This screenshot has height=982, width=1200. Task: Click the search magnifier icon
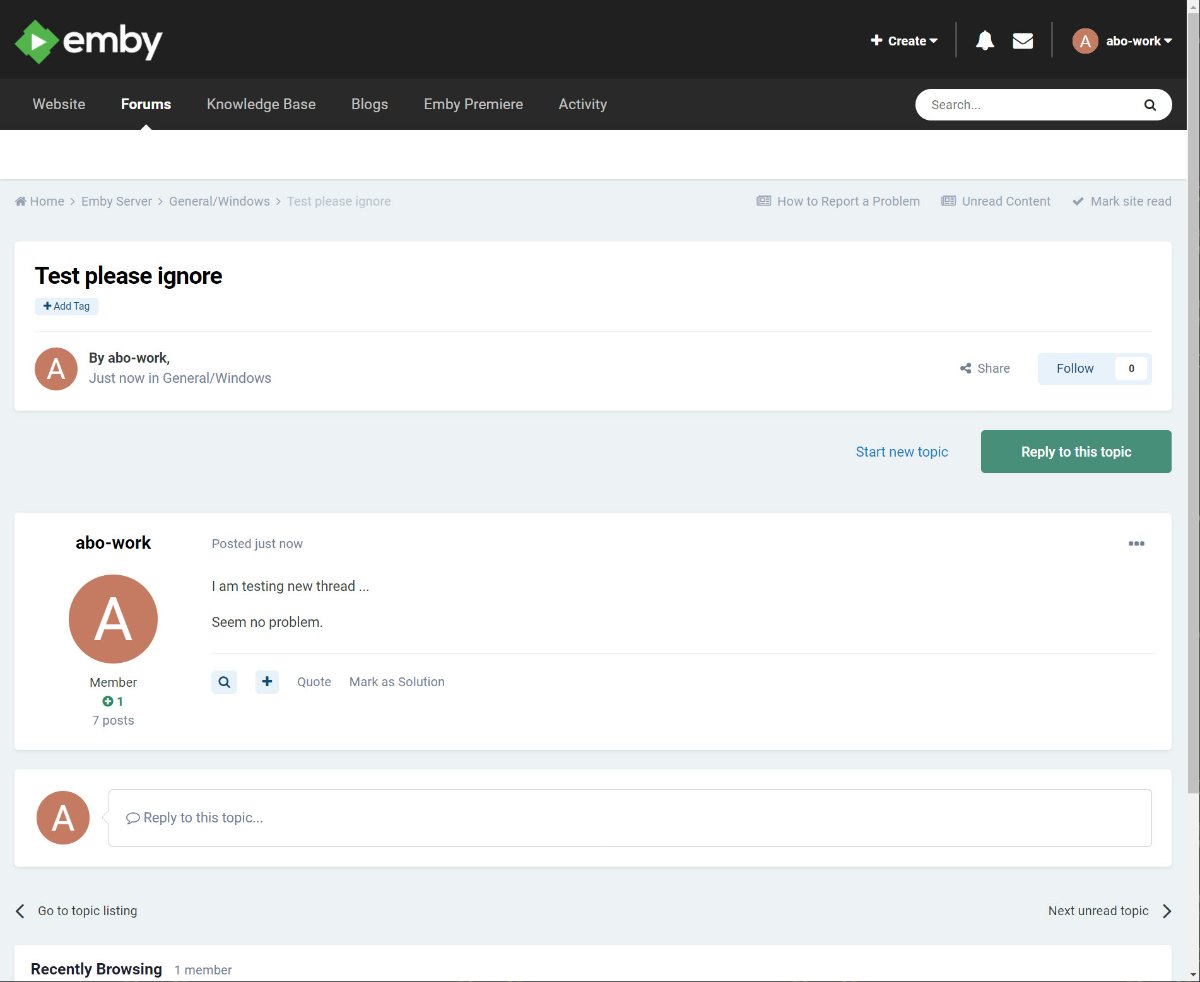[x=1150, y=104]
